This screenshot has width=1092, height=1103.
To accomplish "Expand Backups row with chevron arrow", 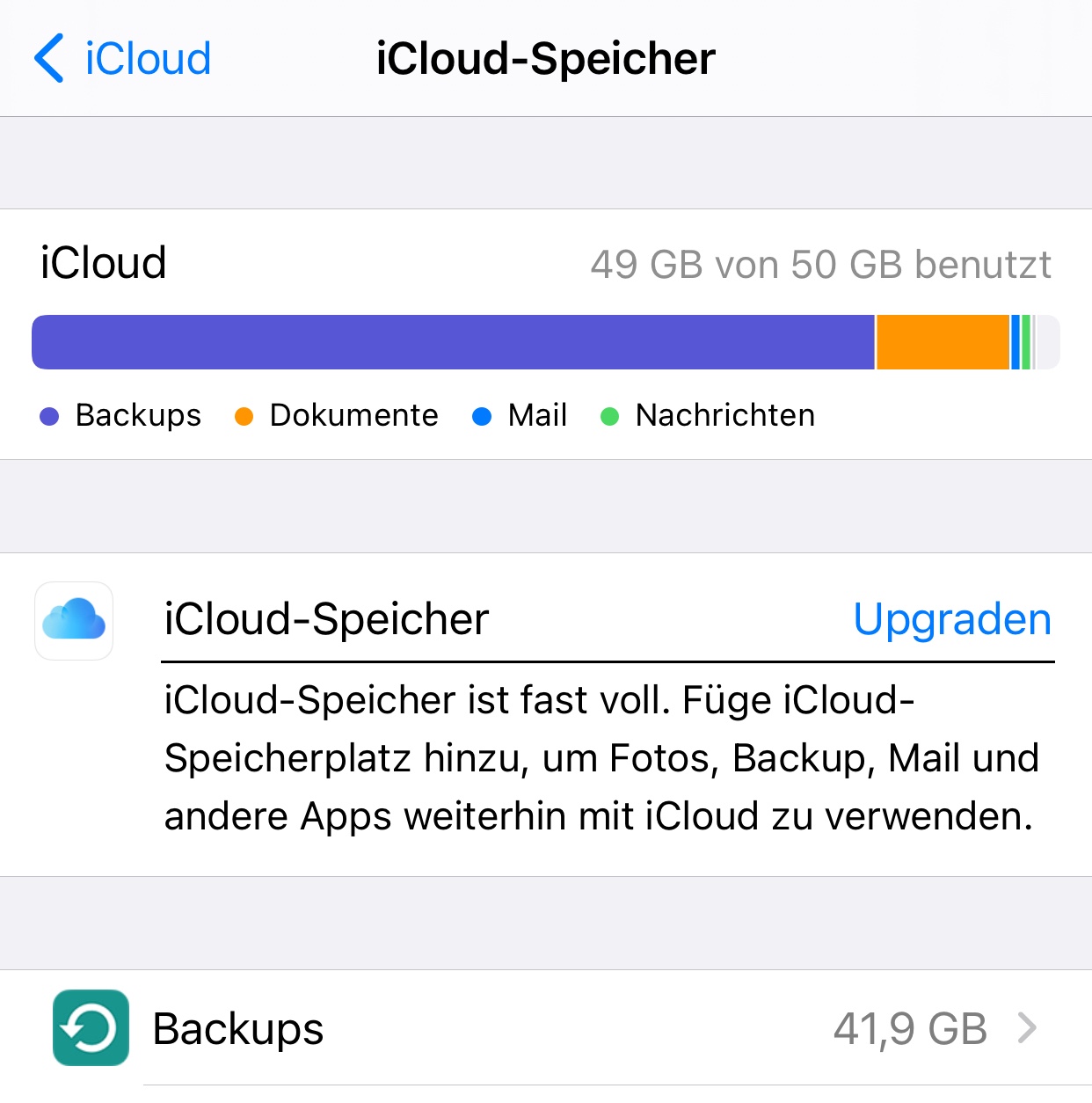I will coord(1026,1027).
